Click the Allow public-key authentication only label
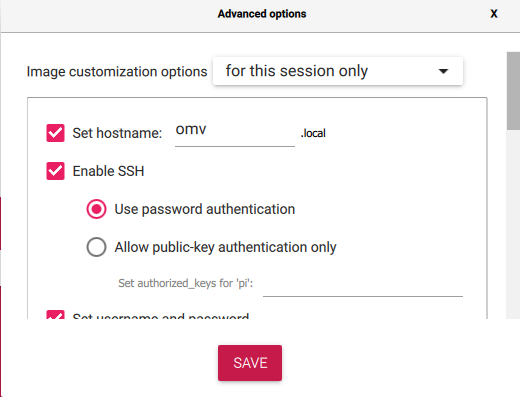 tap(225, 247)
